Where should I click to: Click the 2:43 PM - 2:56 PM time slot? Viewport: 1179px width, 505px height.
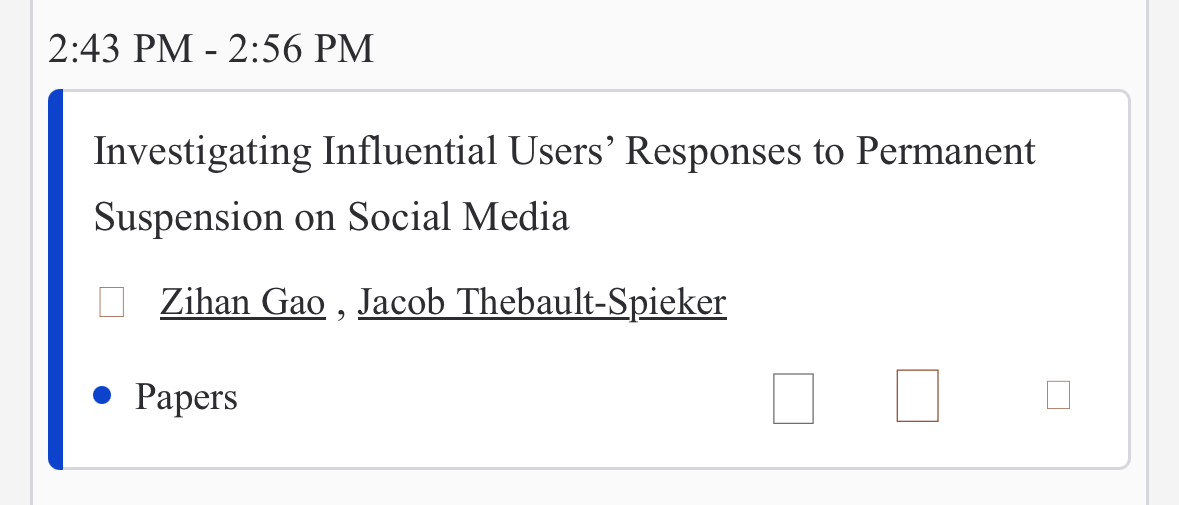click(211, 50)
